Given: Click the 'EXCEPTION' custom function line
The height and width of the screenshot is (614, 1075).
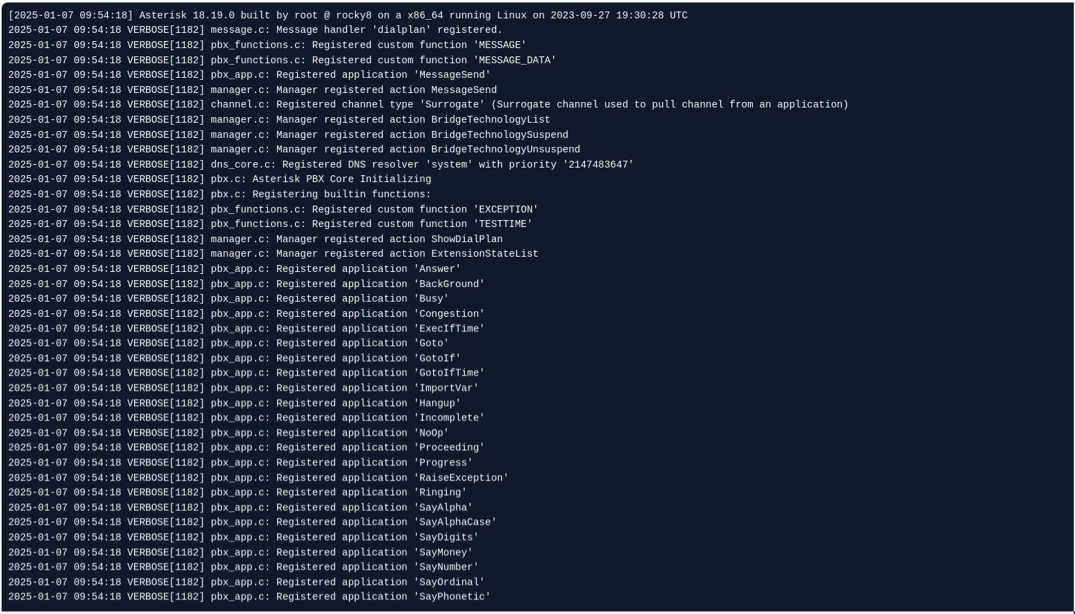Looking at the screenshot, I should coord(273,210).
